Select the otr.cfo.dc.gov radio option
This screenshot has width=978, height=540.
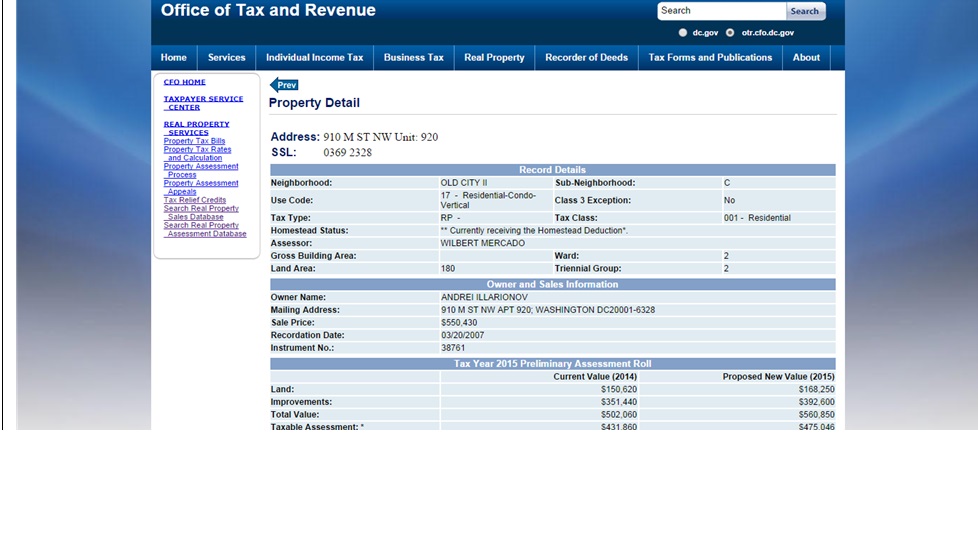pos(730,32)
